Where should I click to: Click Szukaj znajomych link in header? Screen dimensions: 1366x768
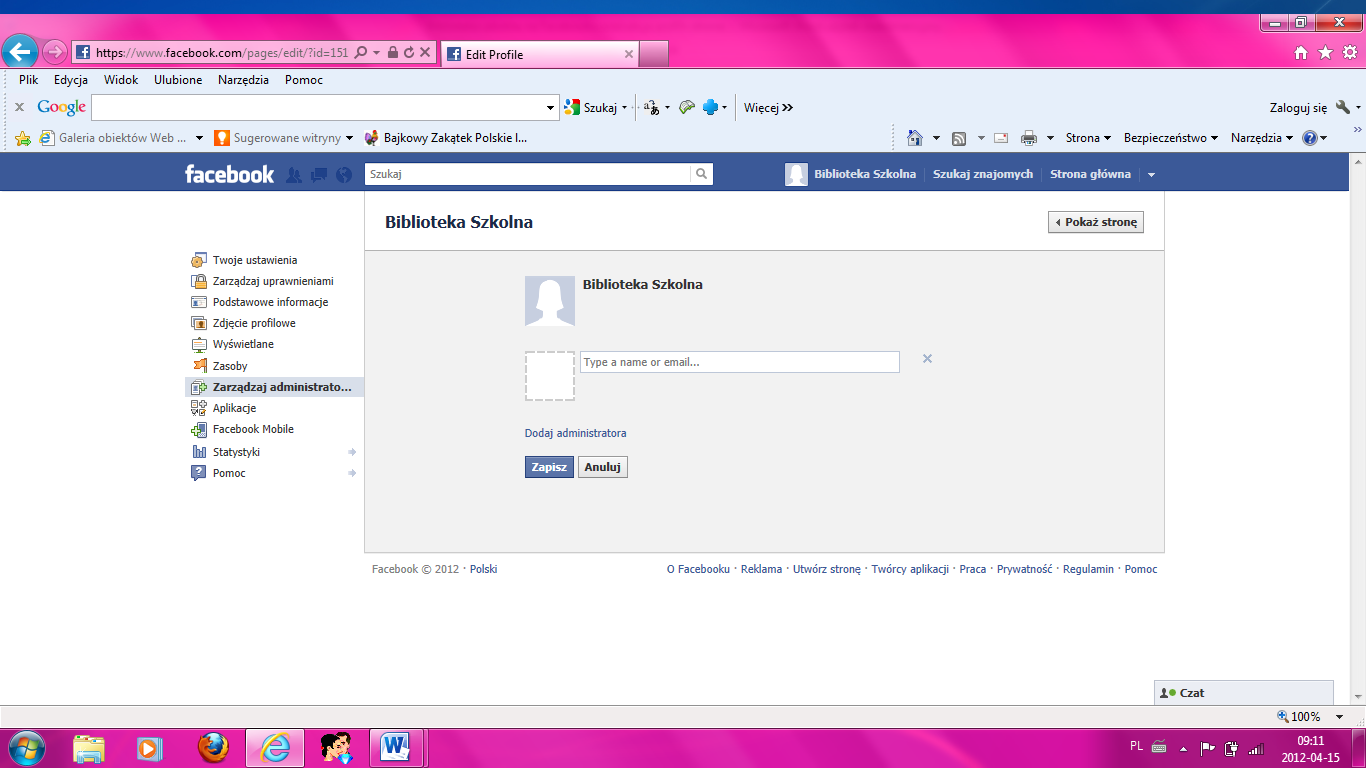click(983, 174)
